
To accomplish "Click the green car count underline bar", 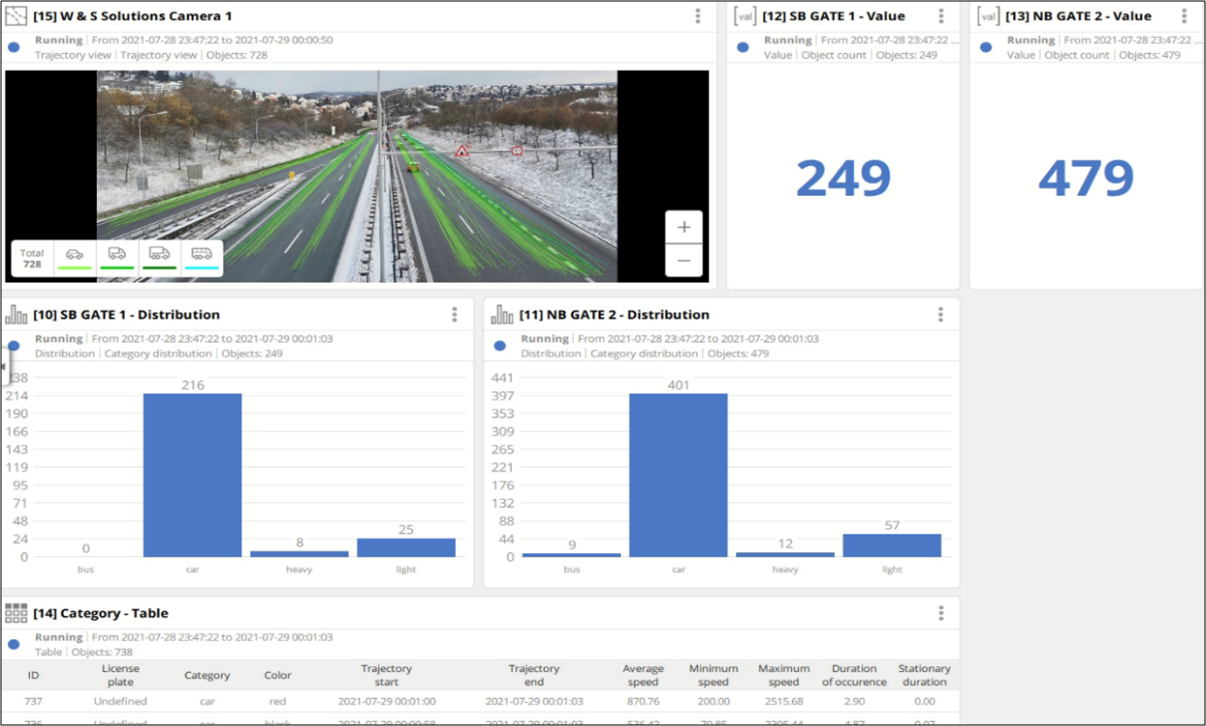I will coord(74,268).
